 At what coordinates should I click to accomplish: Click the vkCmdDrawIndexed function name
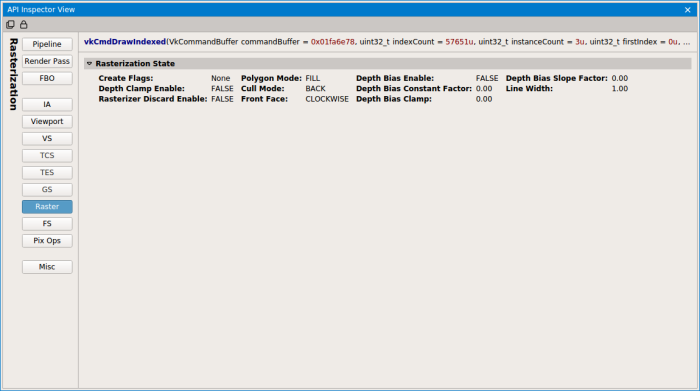(x=125, y=42)
